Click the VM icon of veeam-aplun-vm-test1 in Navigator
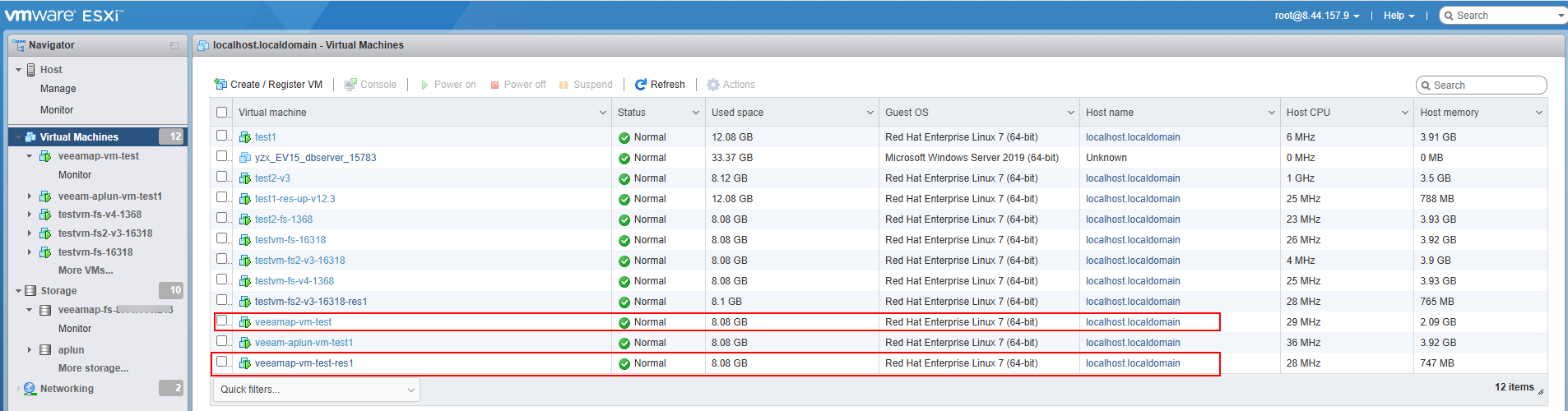The height and width of the screenshot is (411, 1568). 46,196
